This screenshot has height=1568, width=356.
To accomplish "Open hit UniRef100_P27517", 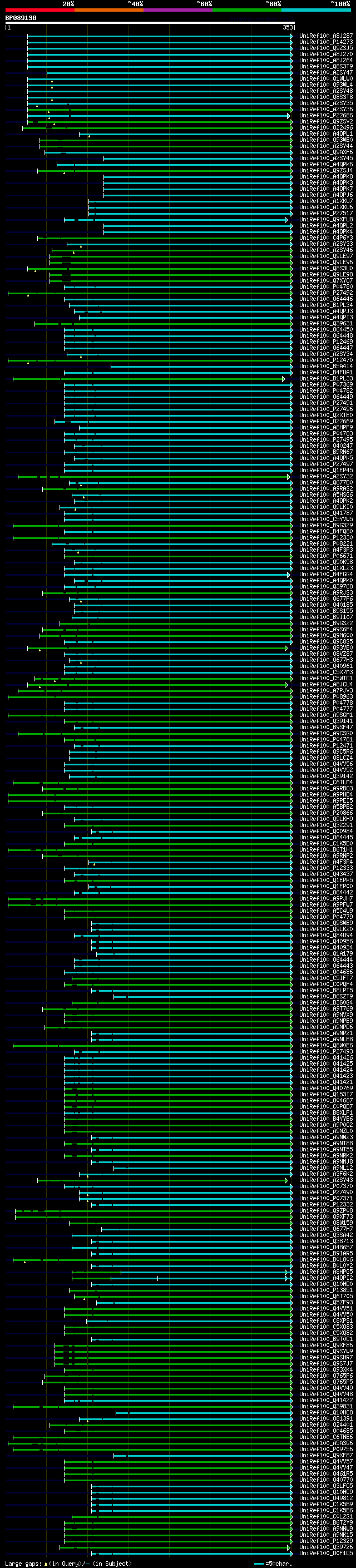I will pos(325,214).
